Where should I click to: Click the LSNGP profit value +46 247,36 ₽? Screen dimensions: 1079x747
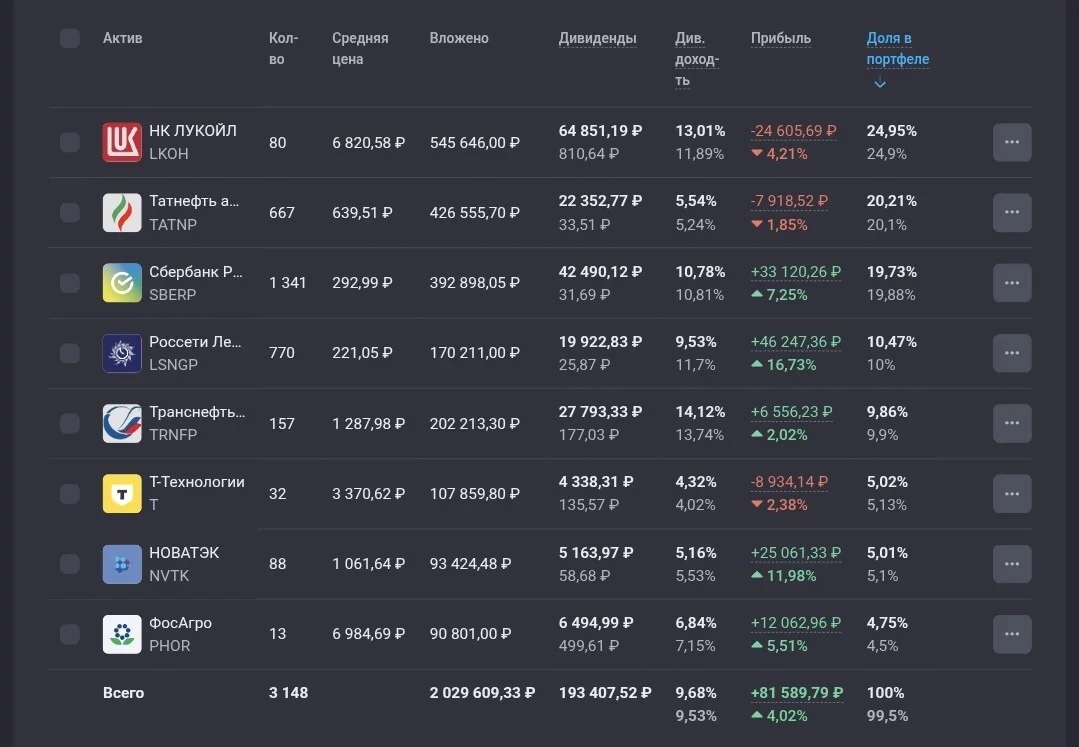click(795, 342)
